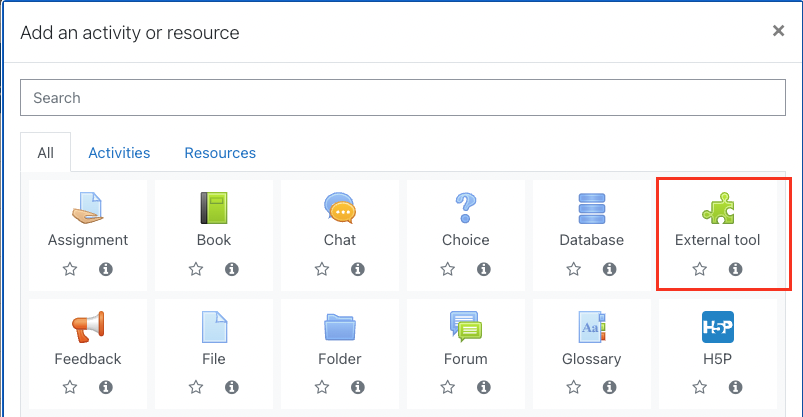This screenshot has width=803, height=417.
Task: Choose the Book resource icon
Action: (x=214, y=208)
